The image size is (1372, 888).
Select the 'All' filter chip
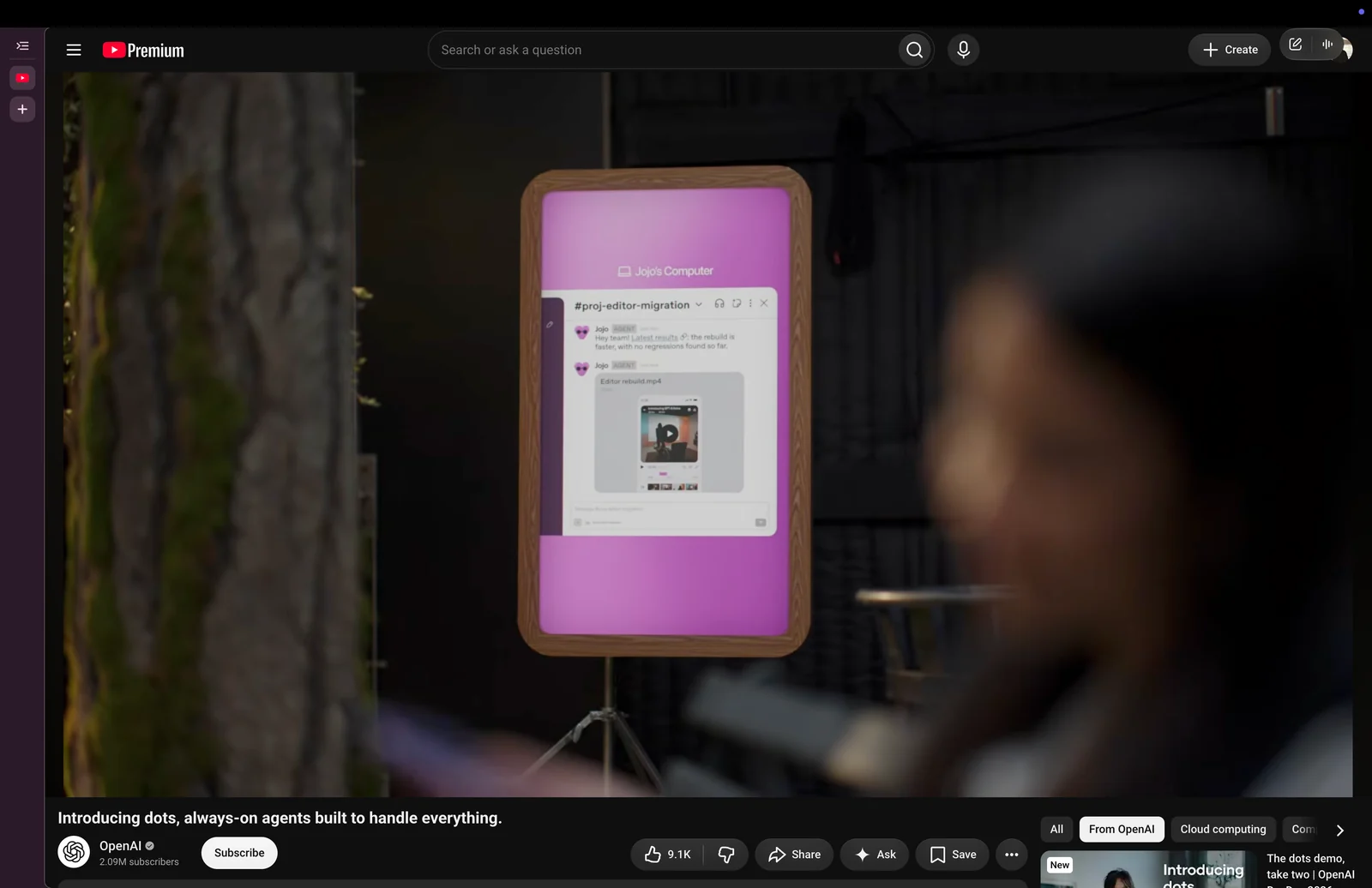click(1056, 829)
